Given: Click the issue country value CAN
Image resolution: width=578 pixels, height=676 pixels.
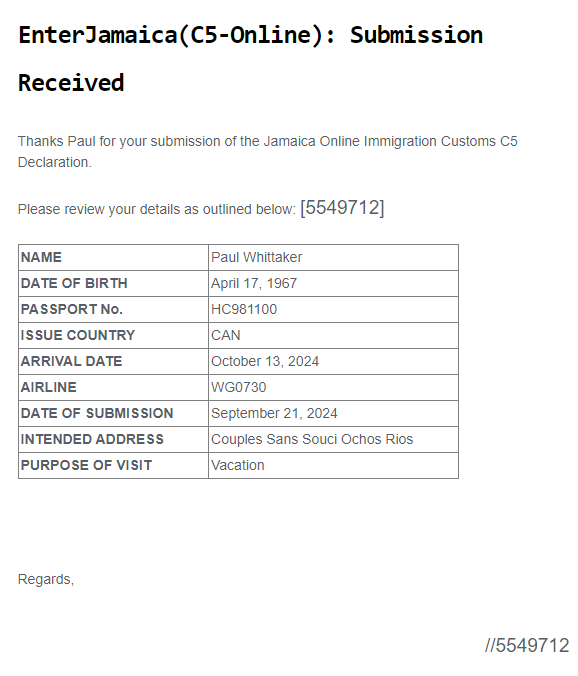Looking at the screenshot, I should point(225,335).
